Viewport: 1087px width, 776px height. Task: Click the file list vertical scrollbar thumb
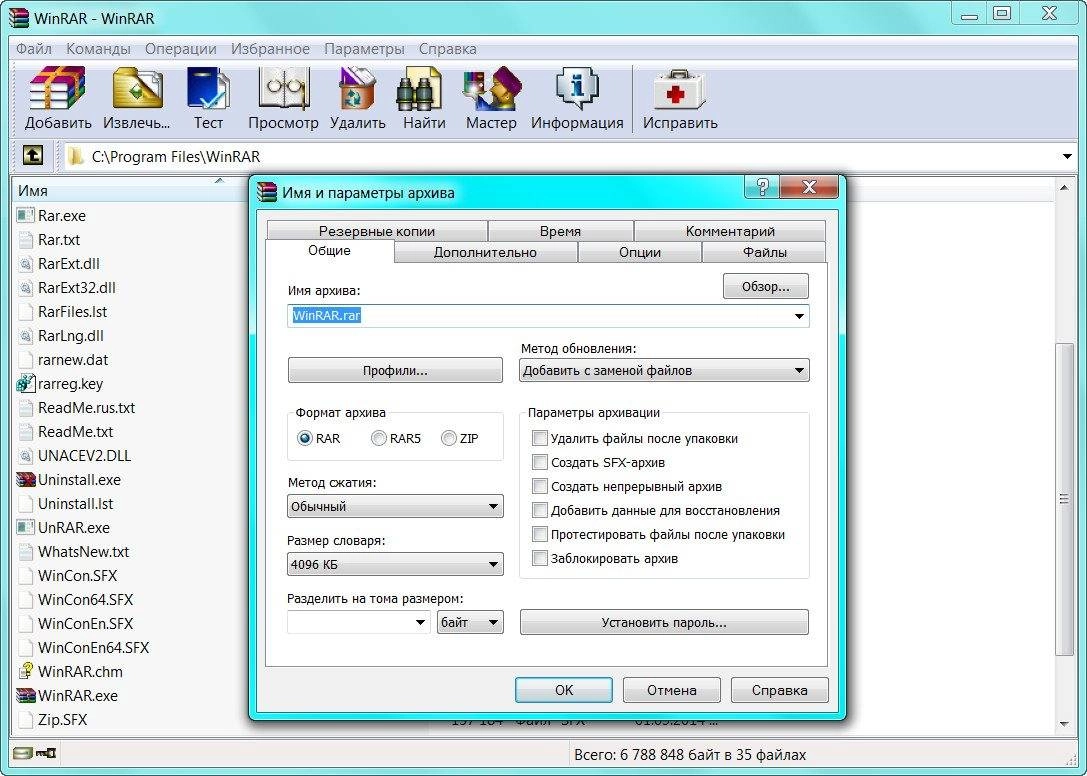1064,499
